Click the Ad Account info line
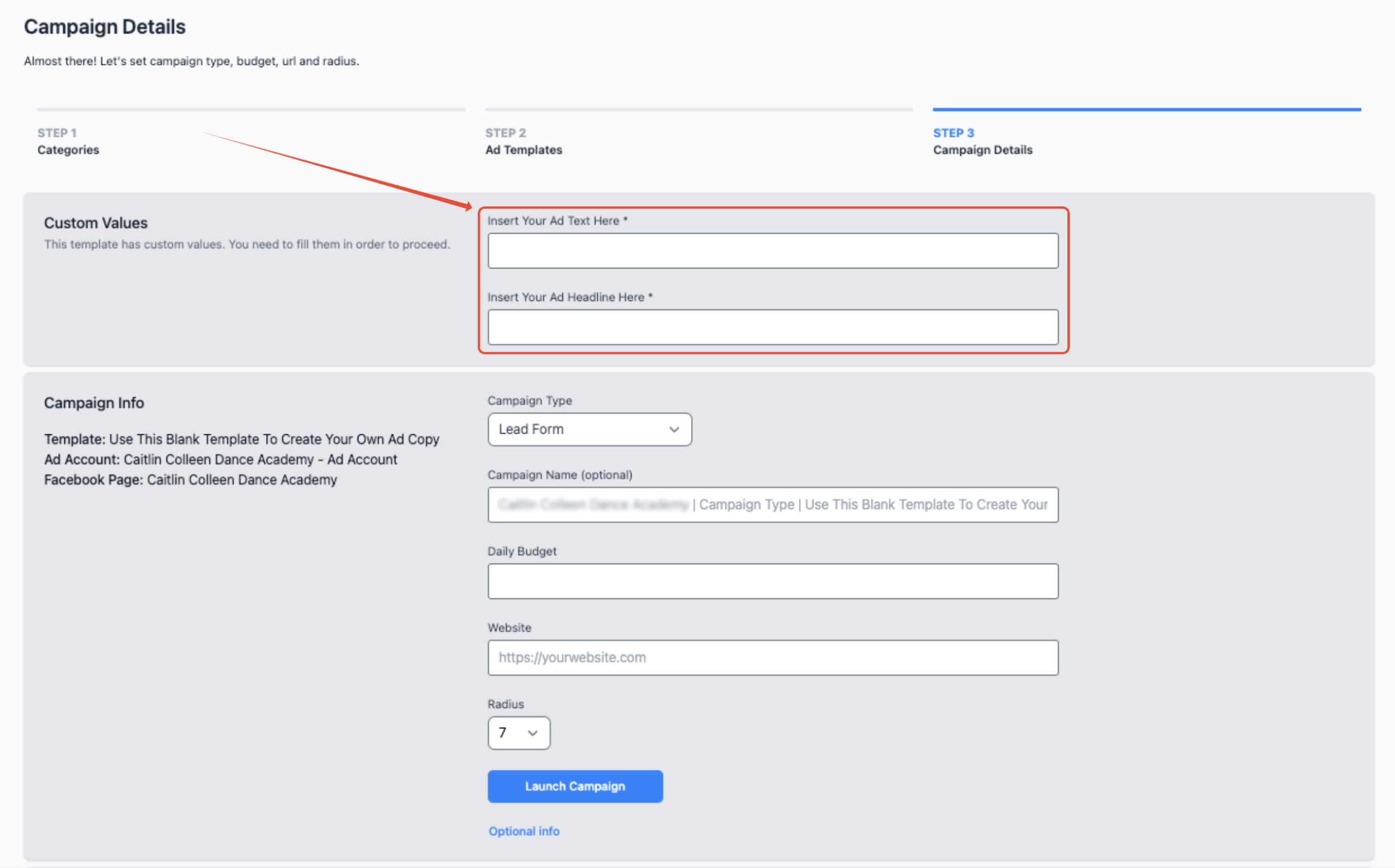1395x868 pixels. (x=221, y=459)
